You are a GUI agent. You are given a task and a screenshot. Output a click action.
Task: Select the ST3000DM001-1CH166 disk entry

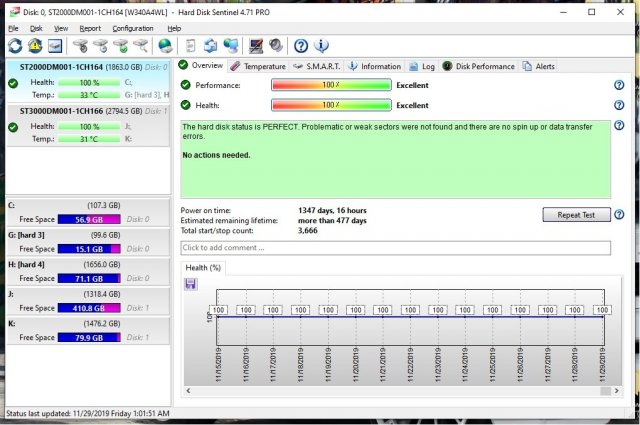click(80, 111)
